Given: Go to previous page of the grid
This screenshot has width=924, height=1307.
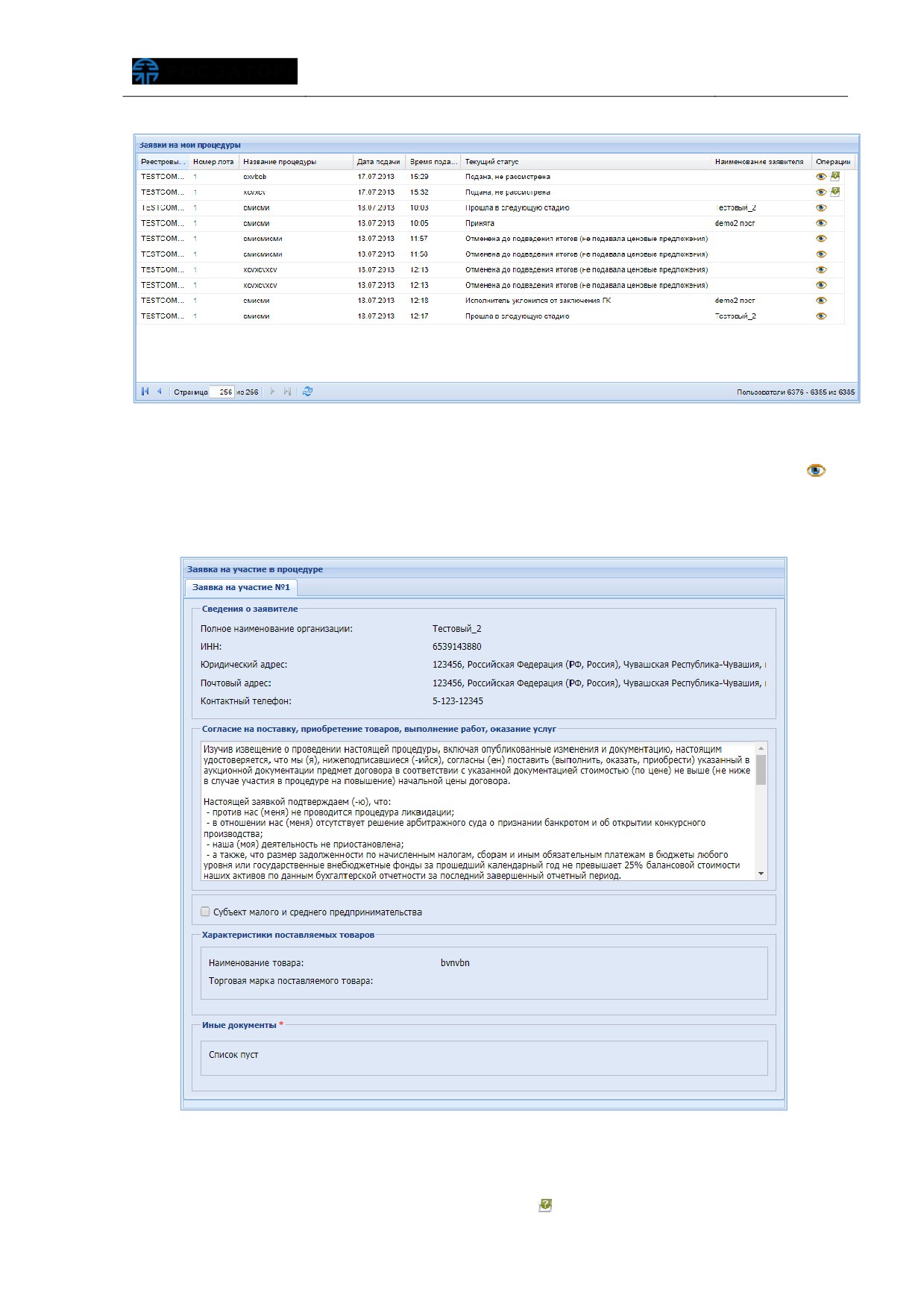Looking at the screenshot, I should click(159, 392).
